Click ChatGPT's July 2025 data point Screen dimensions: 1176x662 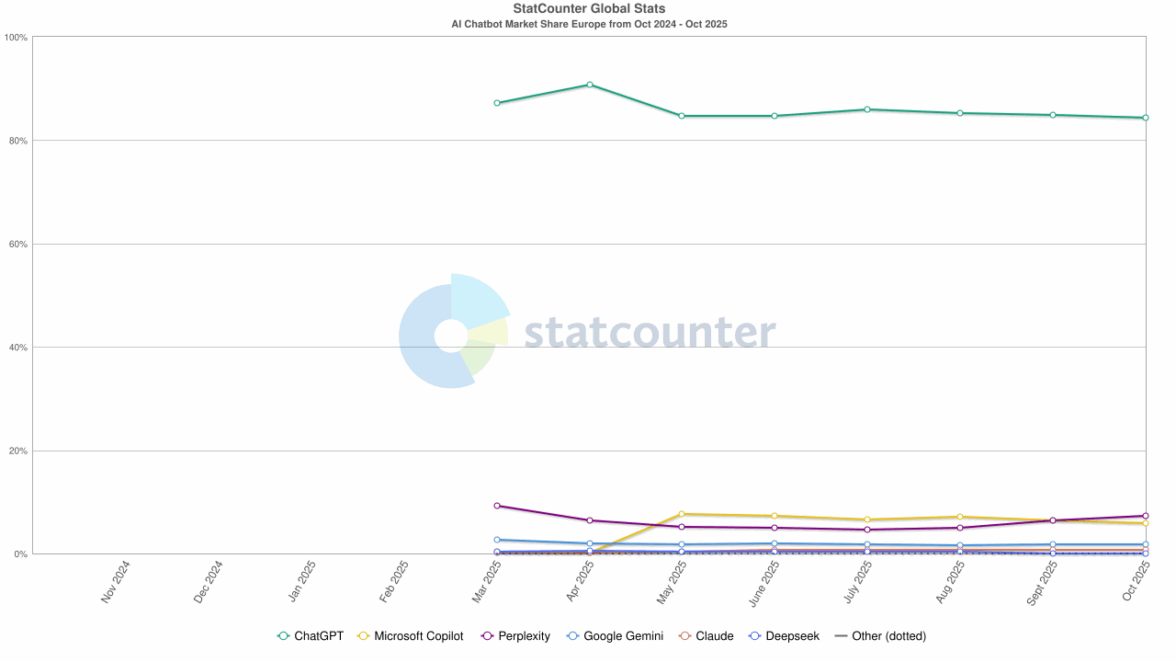[x=867, y=110]
